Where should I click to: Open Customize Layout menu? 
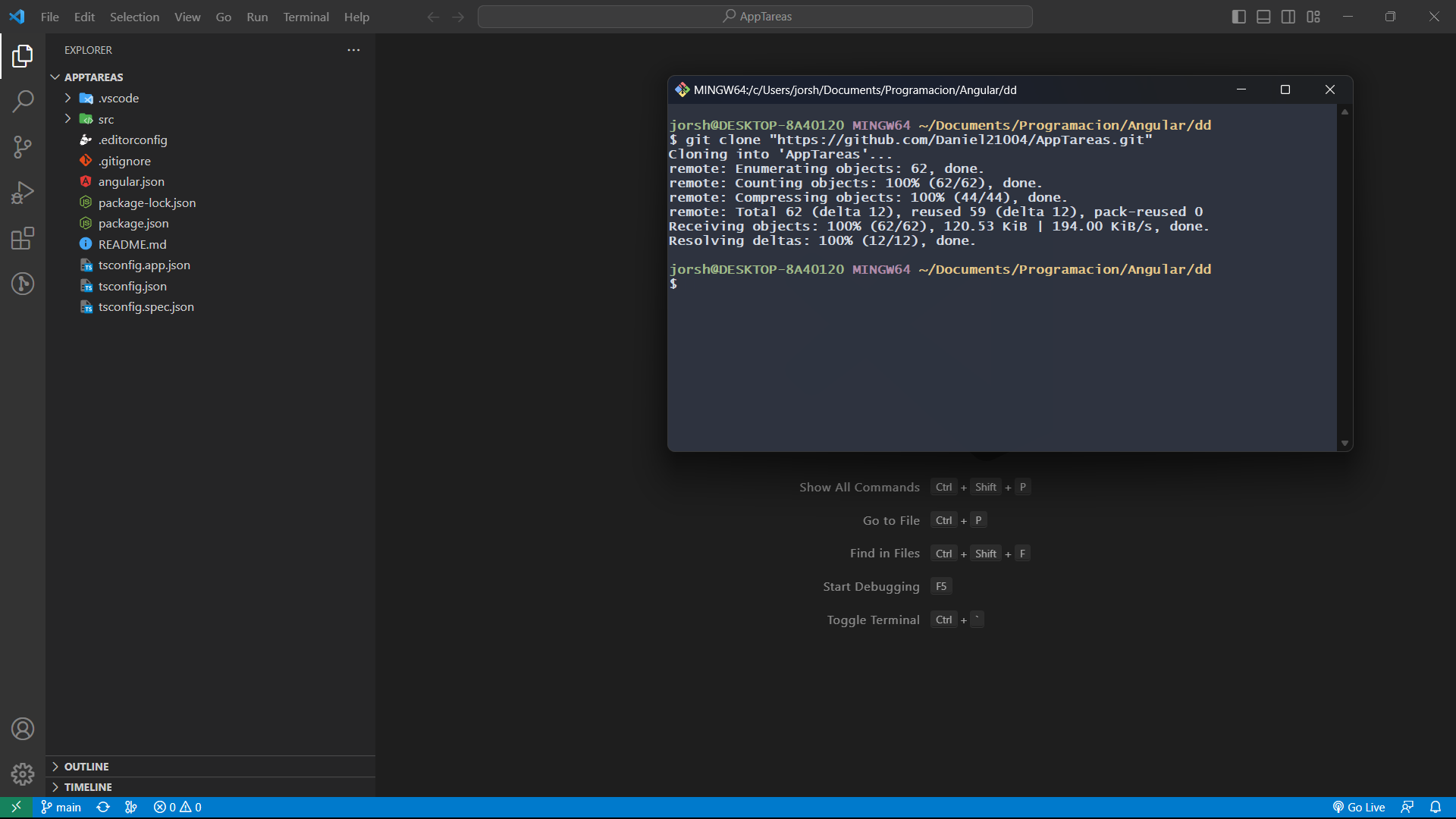tap(1313, 17)
